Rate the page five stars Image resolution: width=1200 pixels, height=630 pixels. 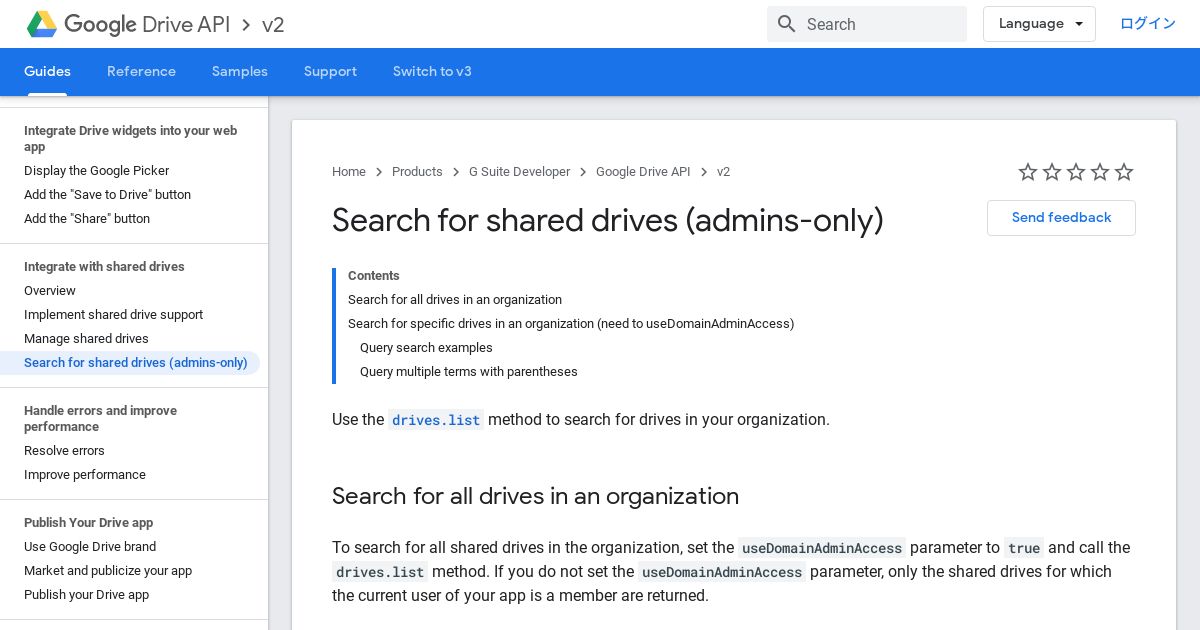[1124, 172]
